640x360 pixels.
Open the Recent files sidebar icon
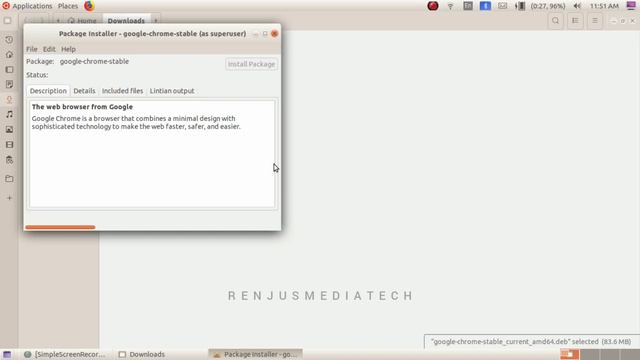(x=9, y=40)
